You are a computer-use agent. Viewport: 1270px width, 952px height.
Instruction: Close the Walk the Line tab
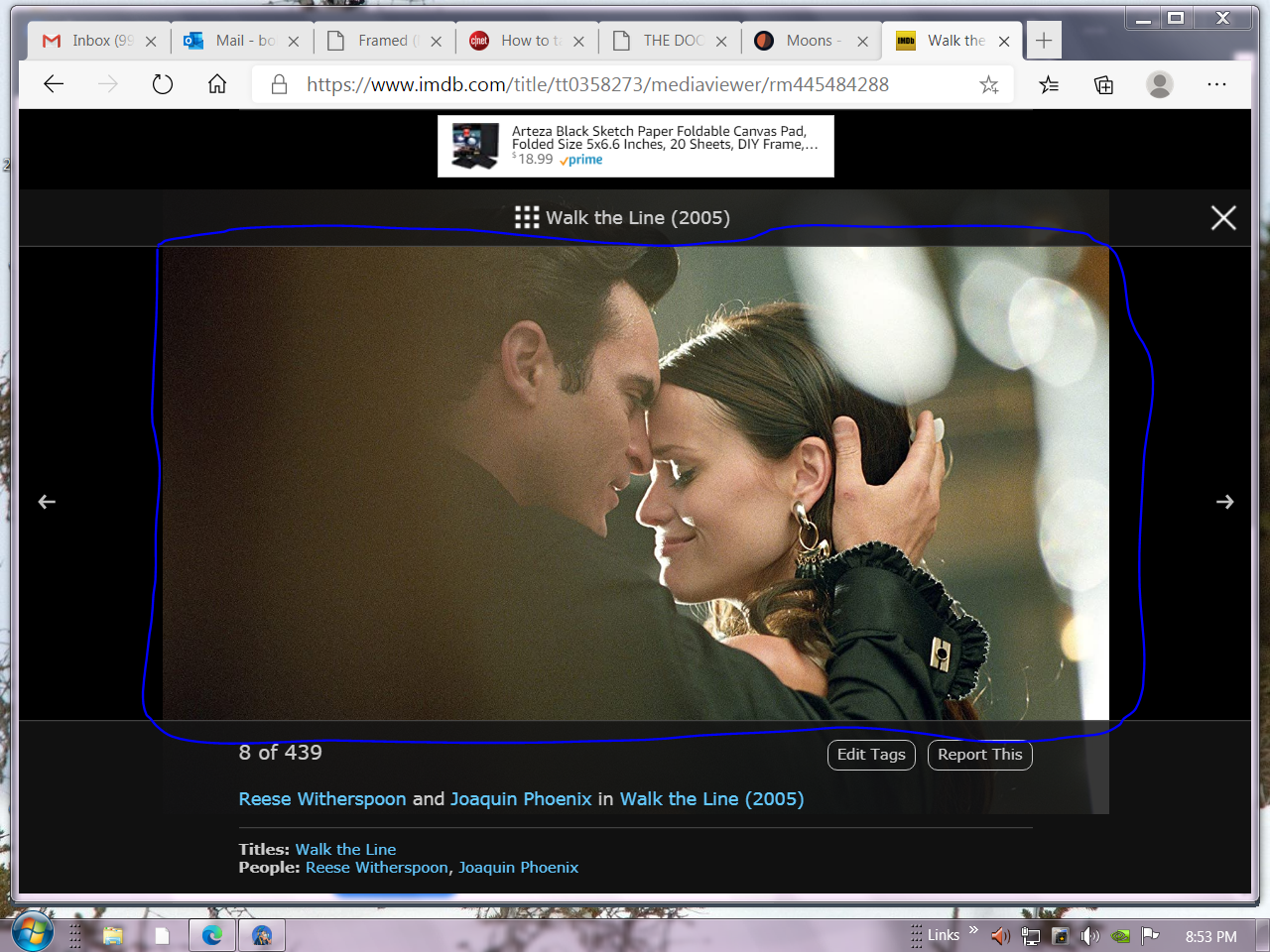point(1004,42)
